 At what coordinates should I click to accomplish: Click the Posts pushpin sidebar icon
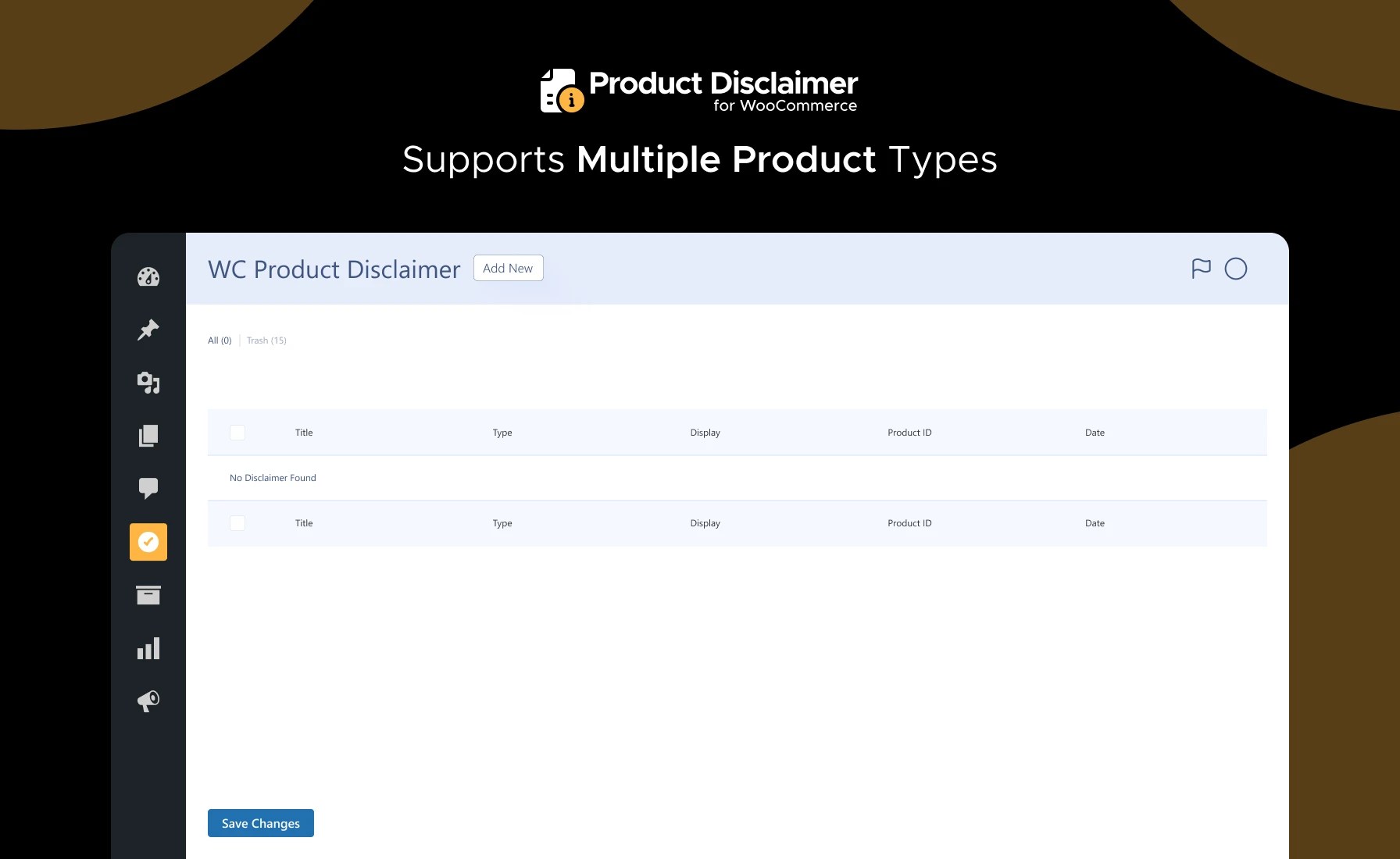click(x=148, y=330)
